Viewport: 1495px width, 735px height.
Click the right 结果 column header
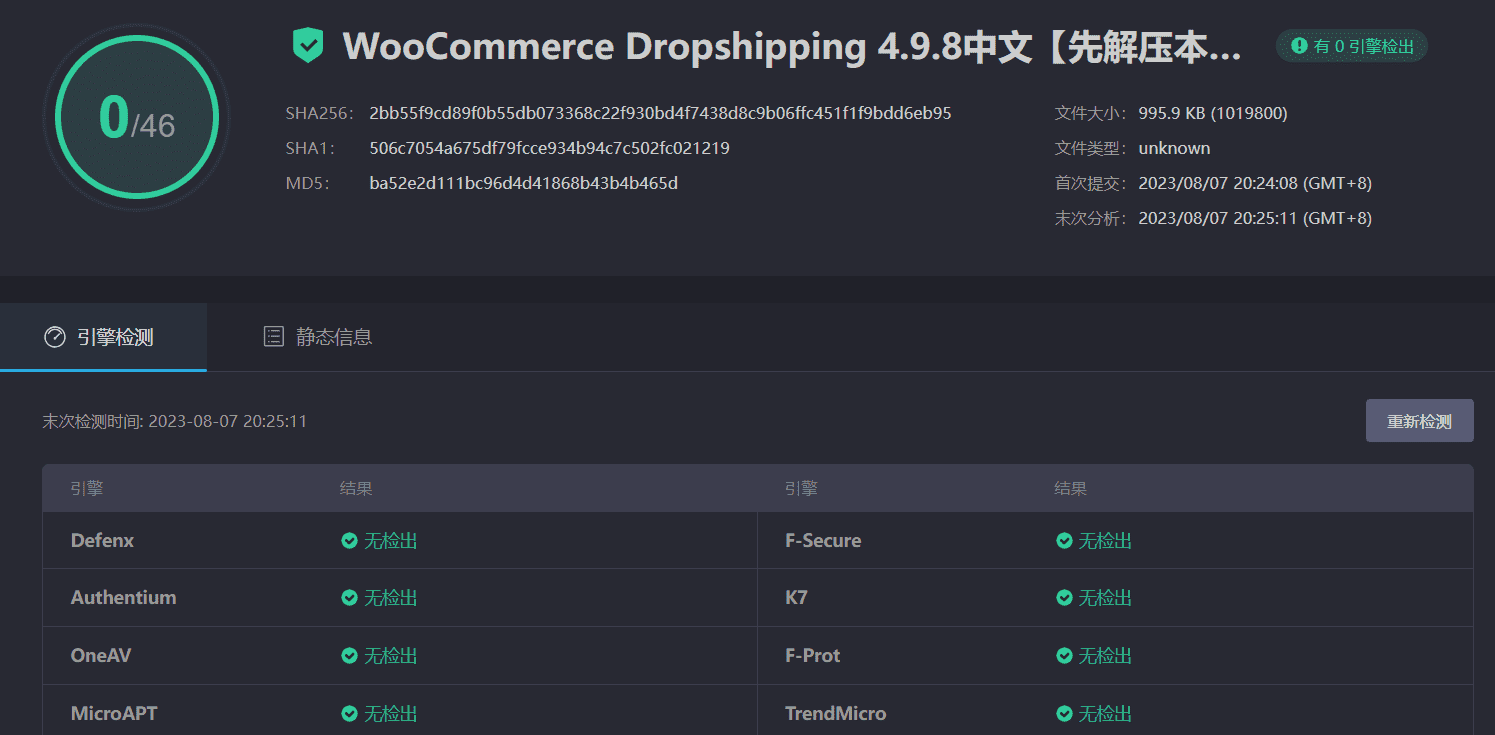[x=1070, y=489]
